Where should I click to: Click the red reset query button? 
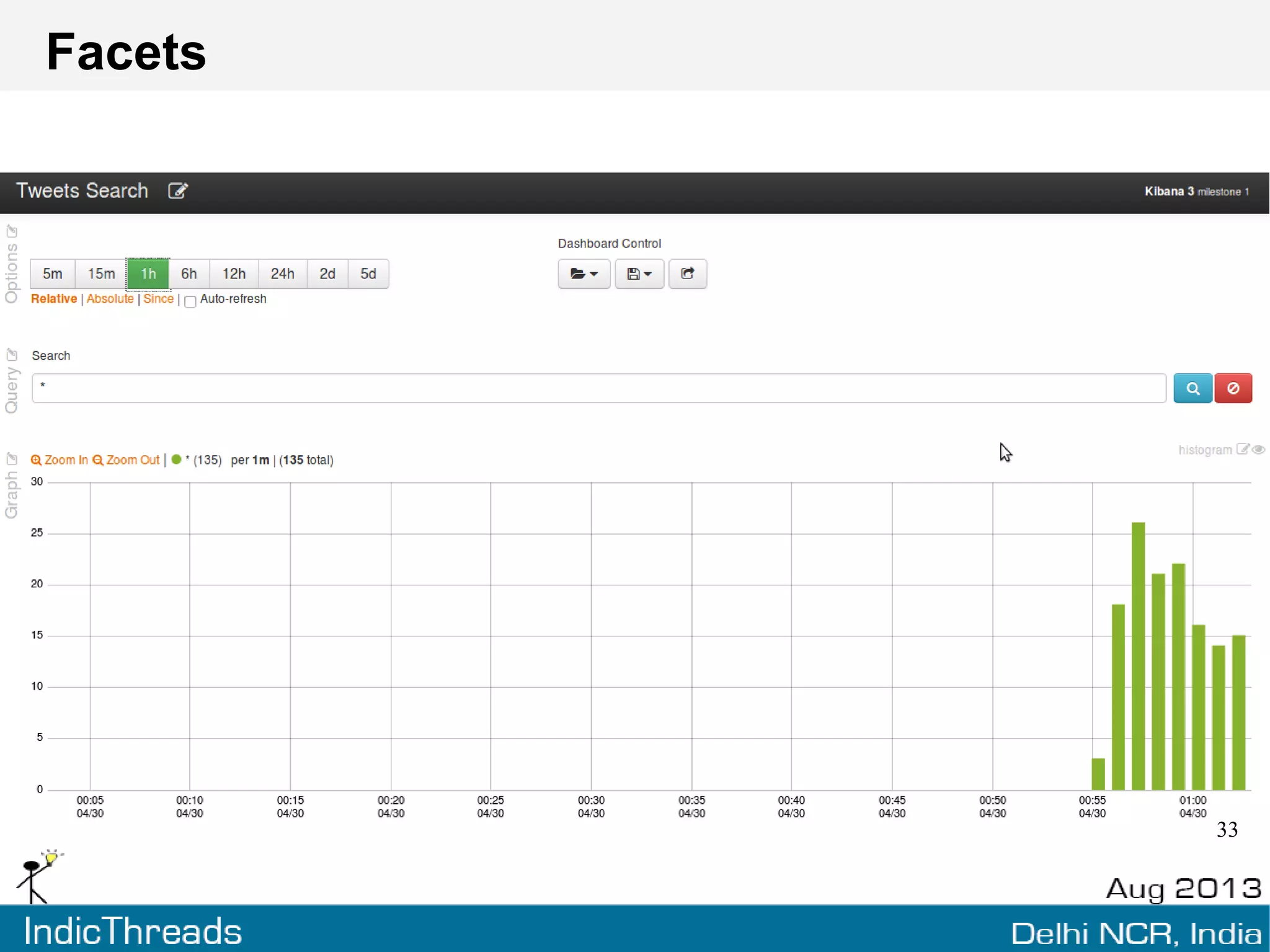(1233, 388)
